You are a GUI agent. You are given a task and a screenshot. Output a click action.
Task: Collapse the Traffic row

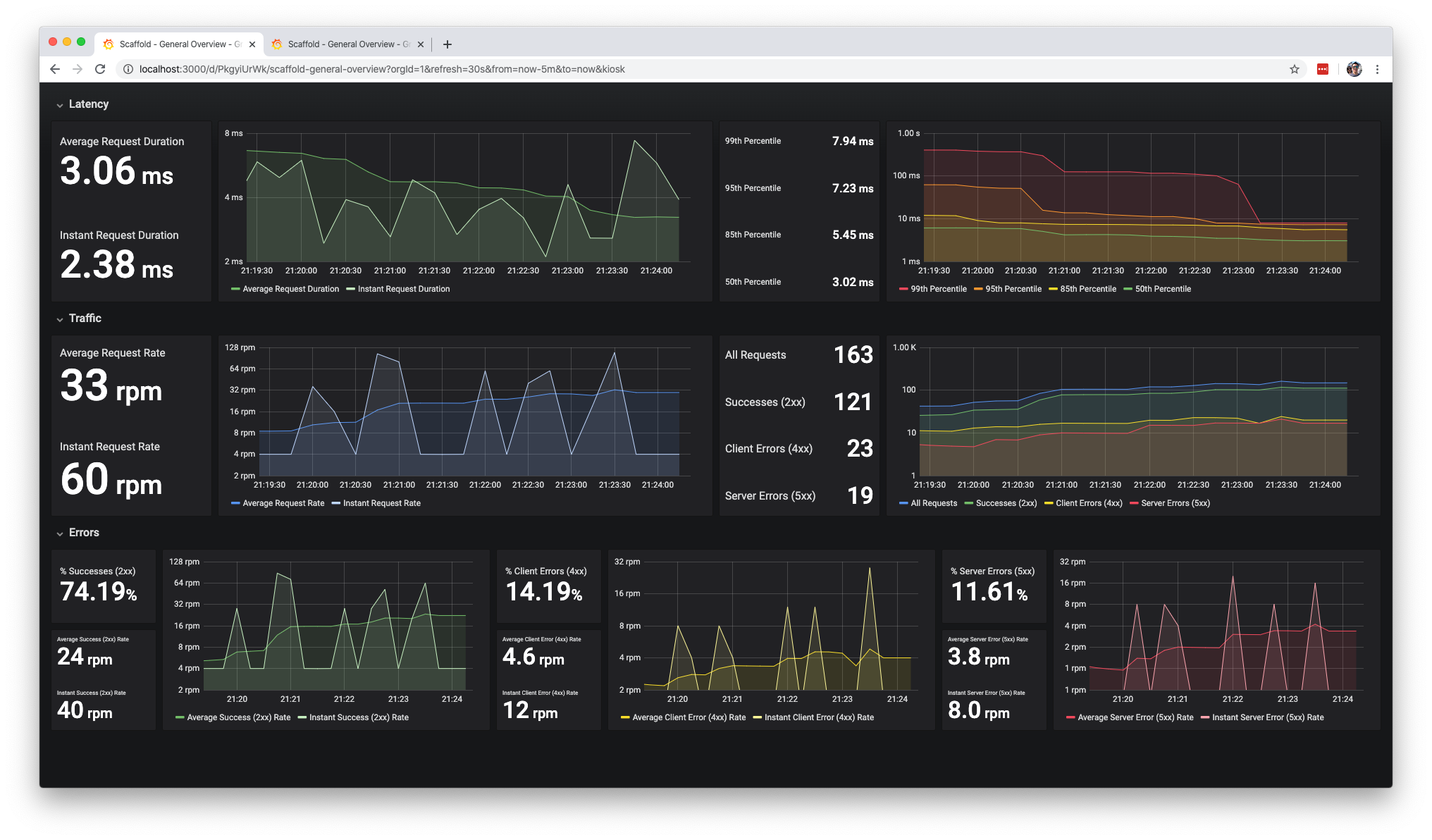tap(85, 319)
